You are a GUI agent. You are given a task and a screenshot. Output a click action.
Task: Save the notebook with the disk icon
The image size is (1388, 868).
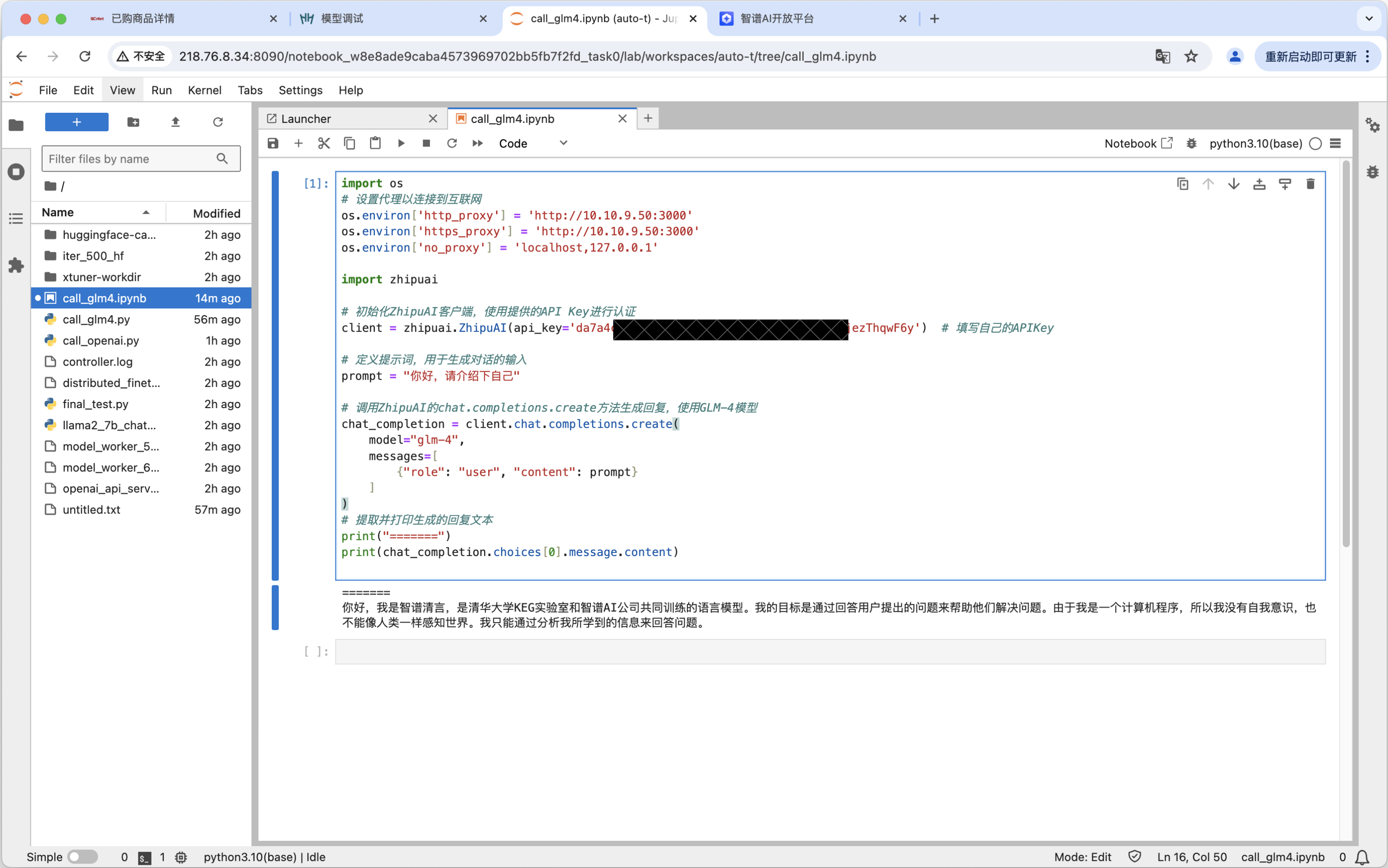(x=273, y=143)
